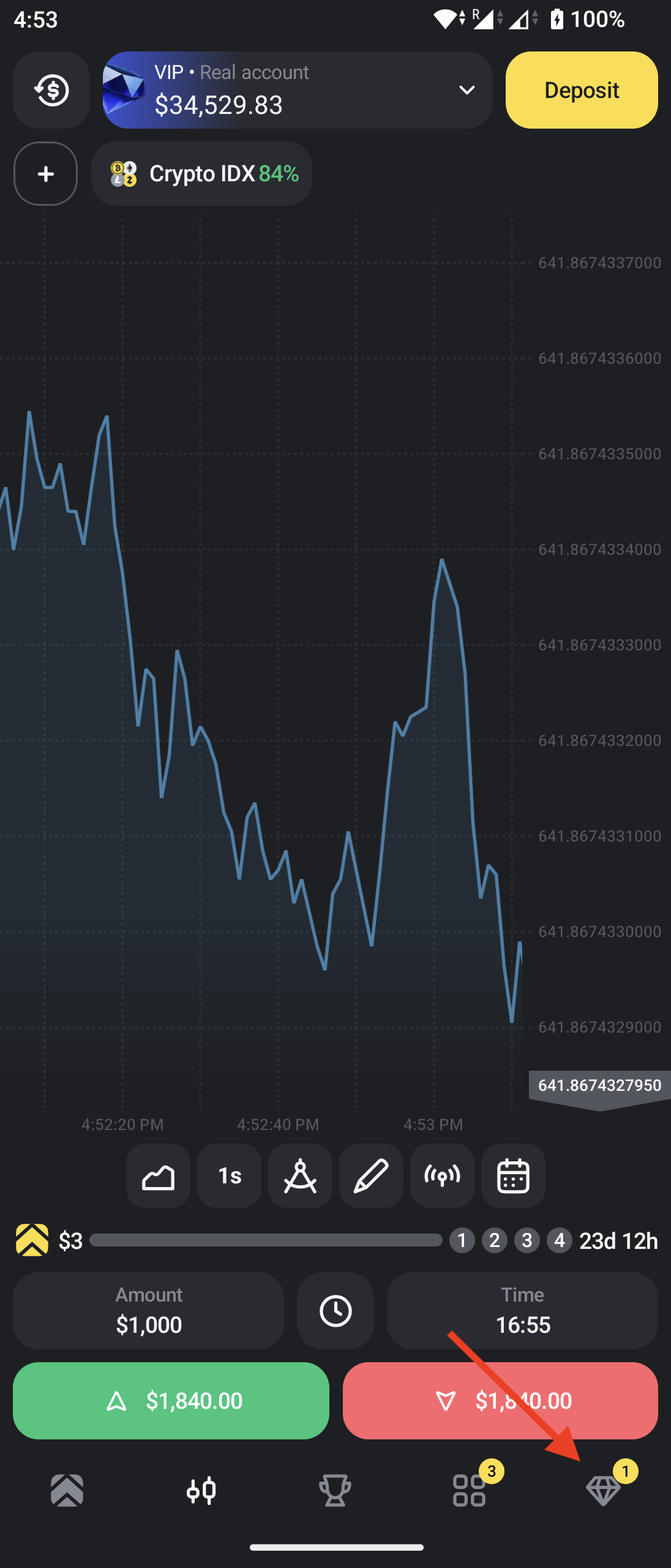Tap the battery icon in status bar

click(557, 20)
